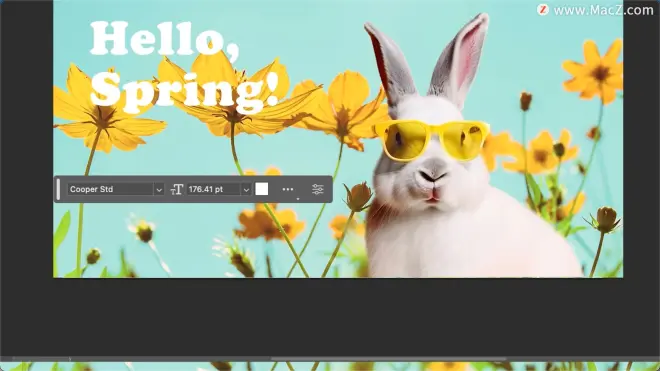Click the Cooper Std font name field
Viewport: 660px width, 371px height.
(110, 190)
